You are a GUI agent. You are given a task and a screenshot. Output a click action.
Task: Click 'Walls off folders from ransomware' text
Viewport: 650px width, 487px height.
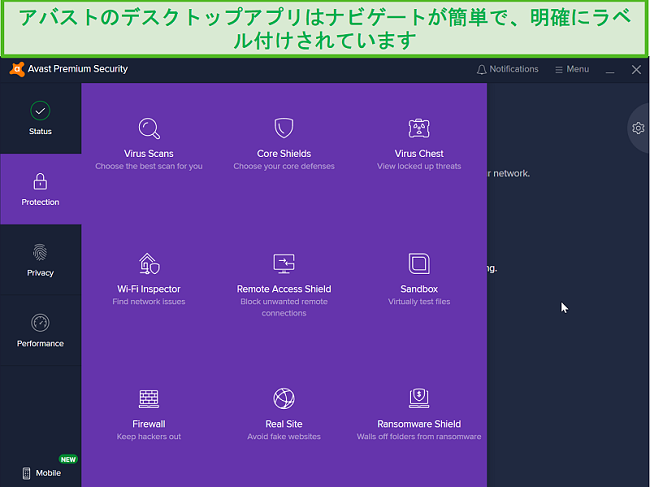(x=419, y=437)
